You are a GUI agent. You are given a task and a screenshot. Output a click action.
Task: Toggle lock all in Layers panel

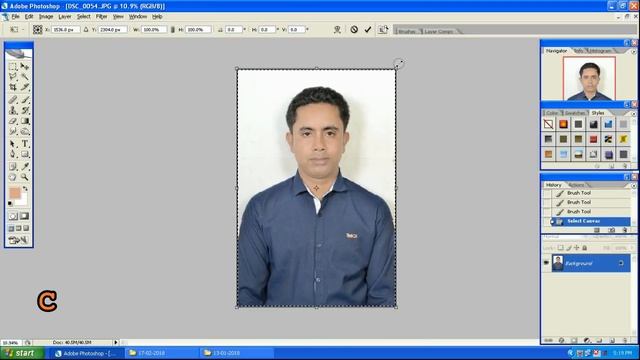pyautogui.click(x=584, y=248)
